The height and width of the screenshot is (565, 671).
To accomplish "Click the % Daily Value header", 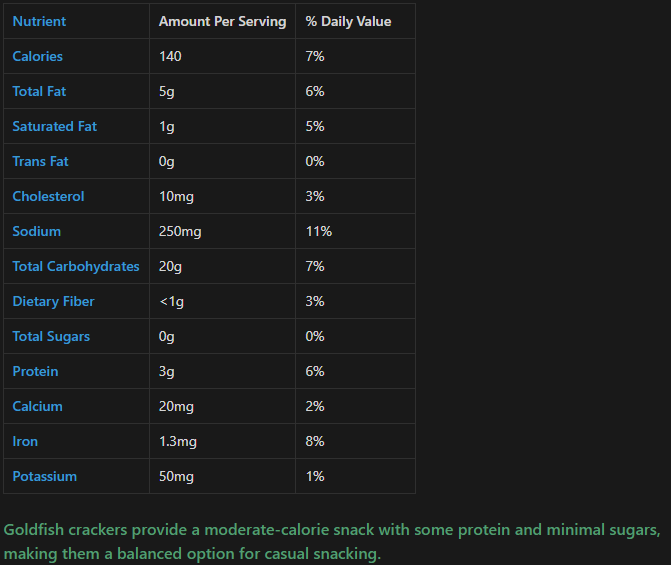I will [348, 21].
